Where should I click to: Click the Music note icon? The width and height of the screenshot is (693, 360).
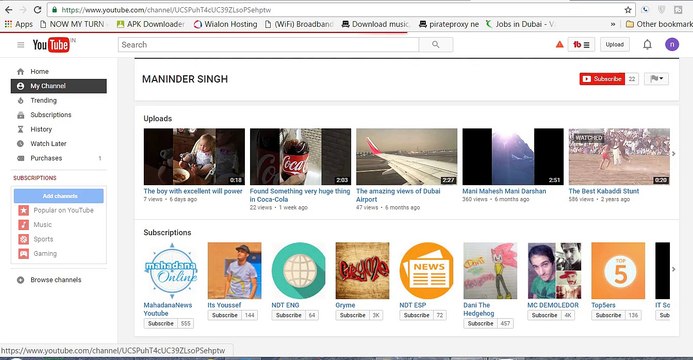pos(23,225)
